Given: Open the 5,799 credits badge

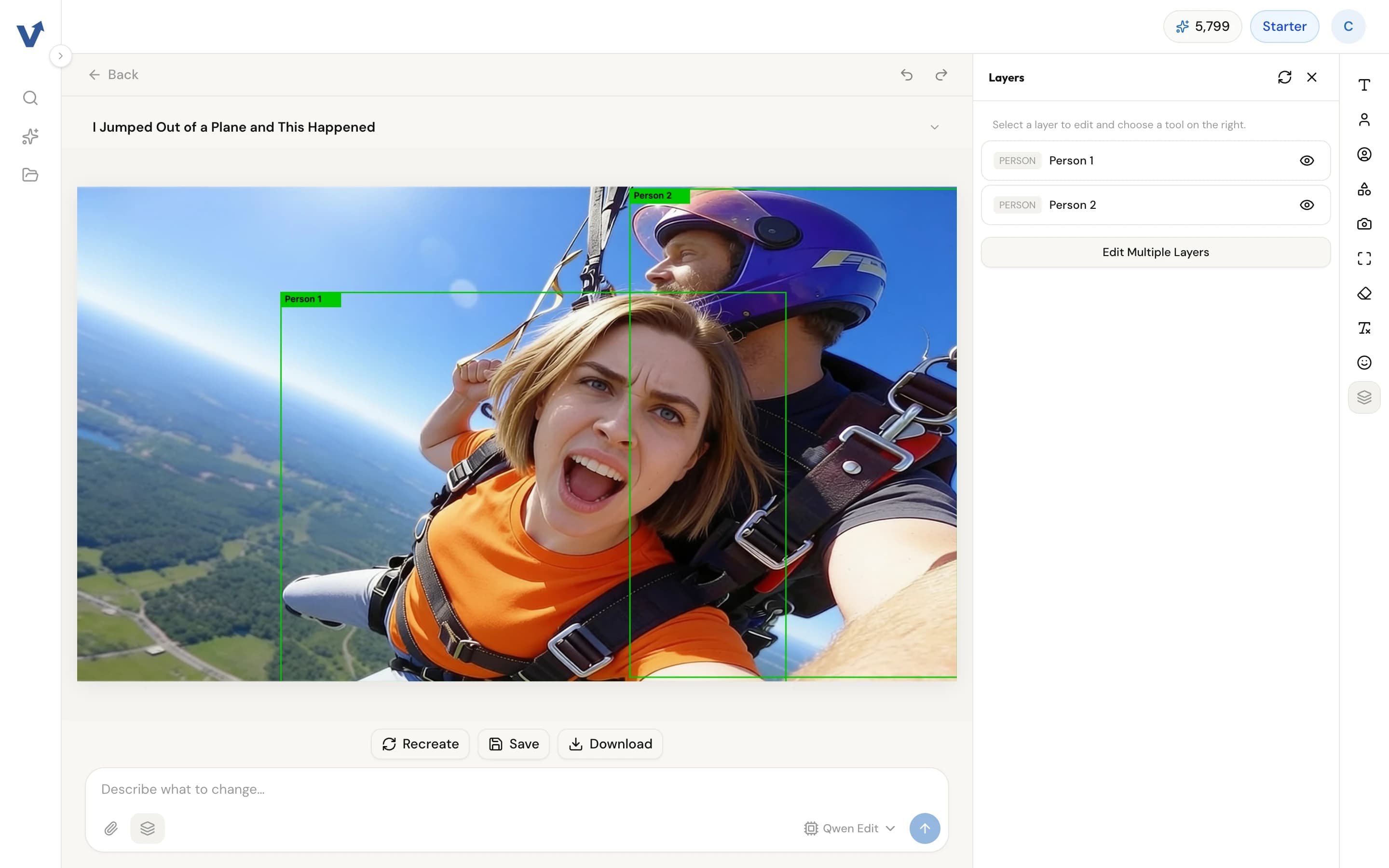Looking at the screenshot, I should [1202, 27].
